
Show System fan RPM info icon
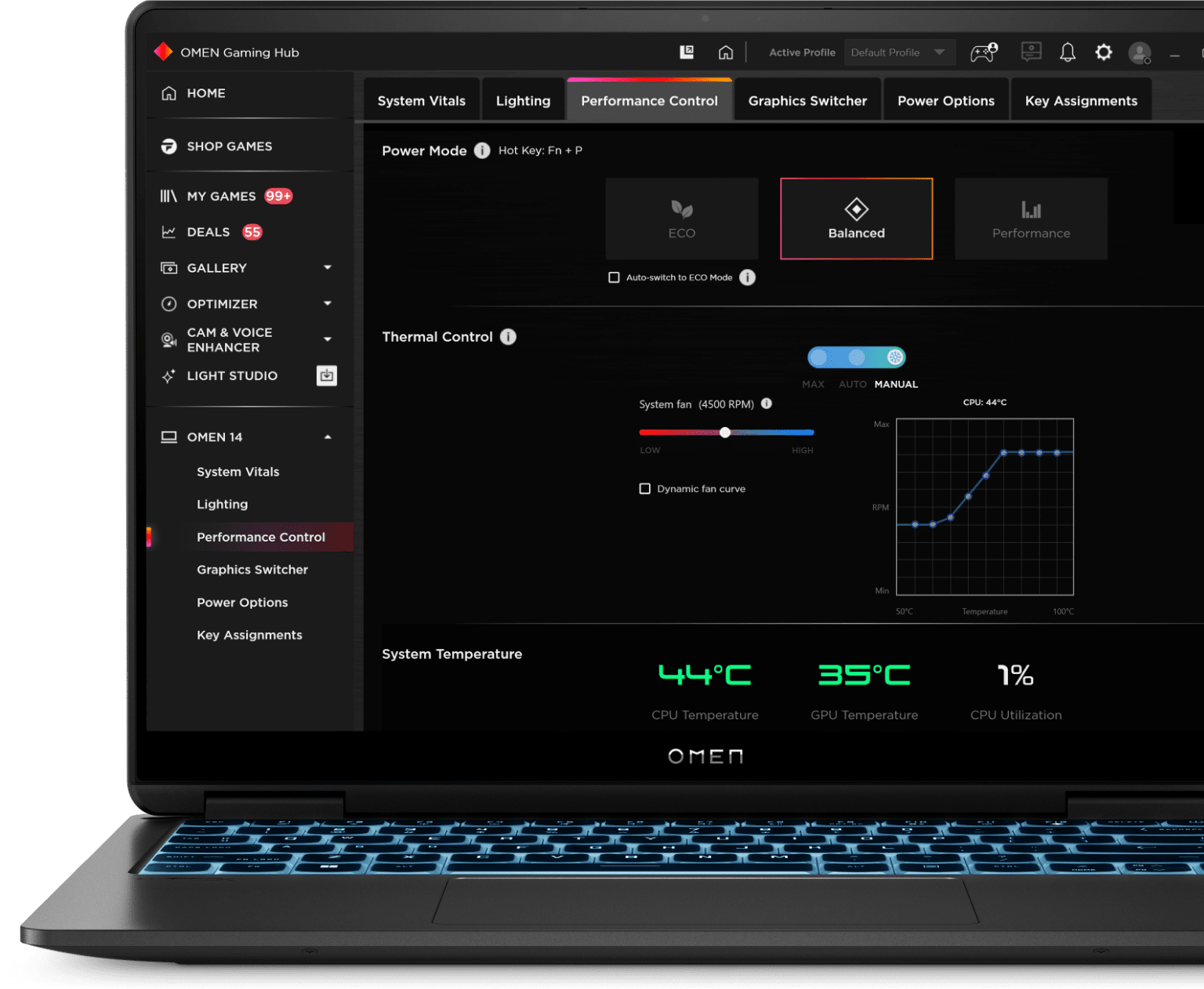767,404
